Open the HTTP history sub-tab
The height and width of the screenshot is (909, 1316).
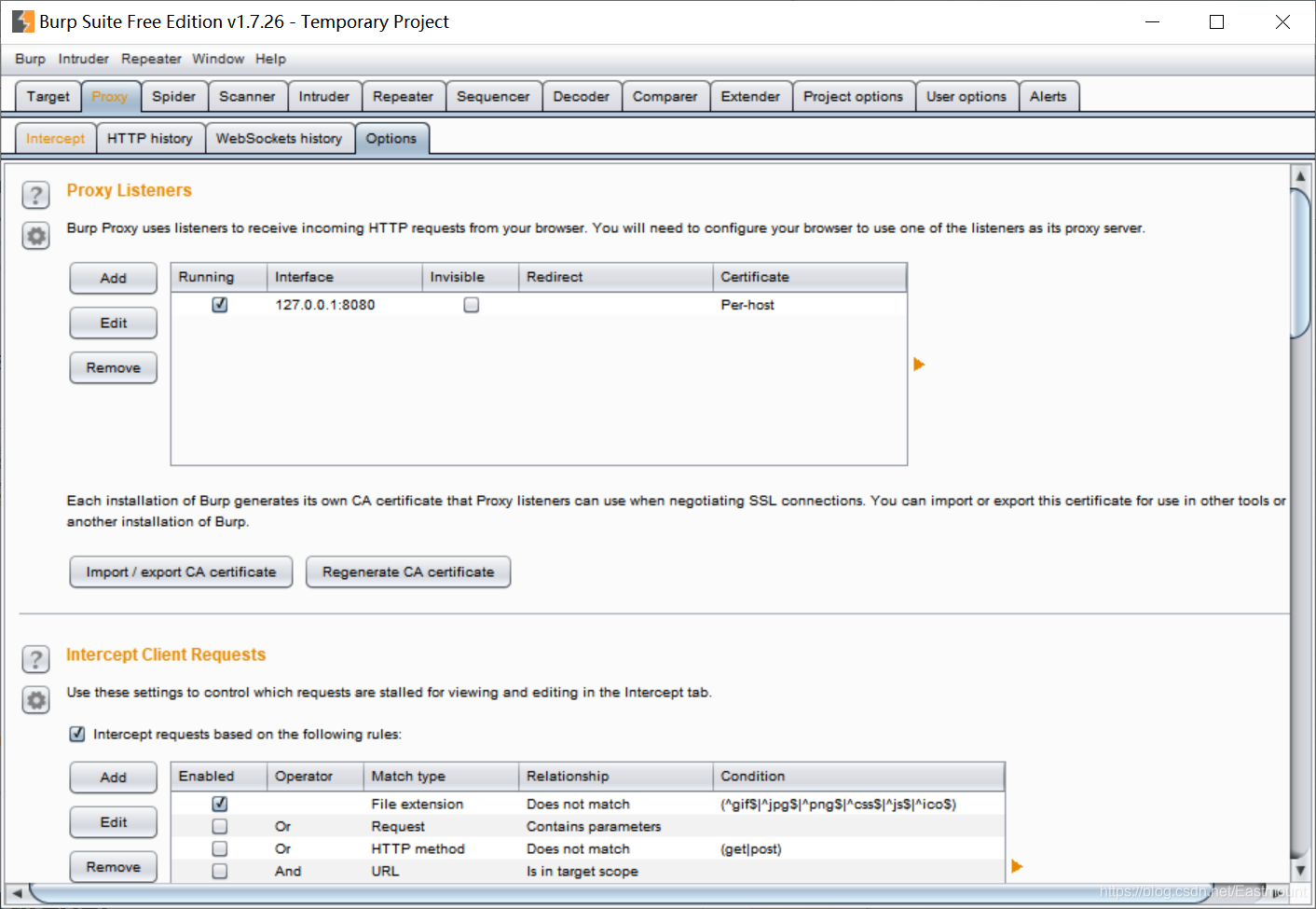[x=150, y=138]
